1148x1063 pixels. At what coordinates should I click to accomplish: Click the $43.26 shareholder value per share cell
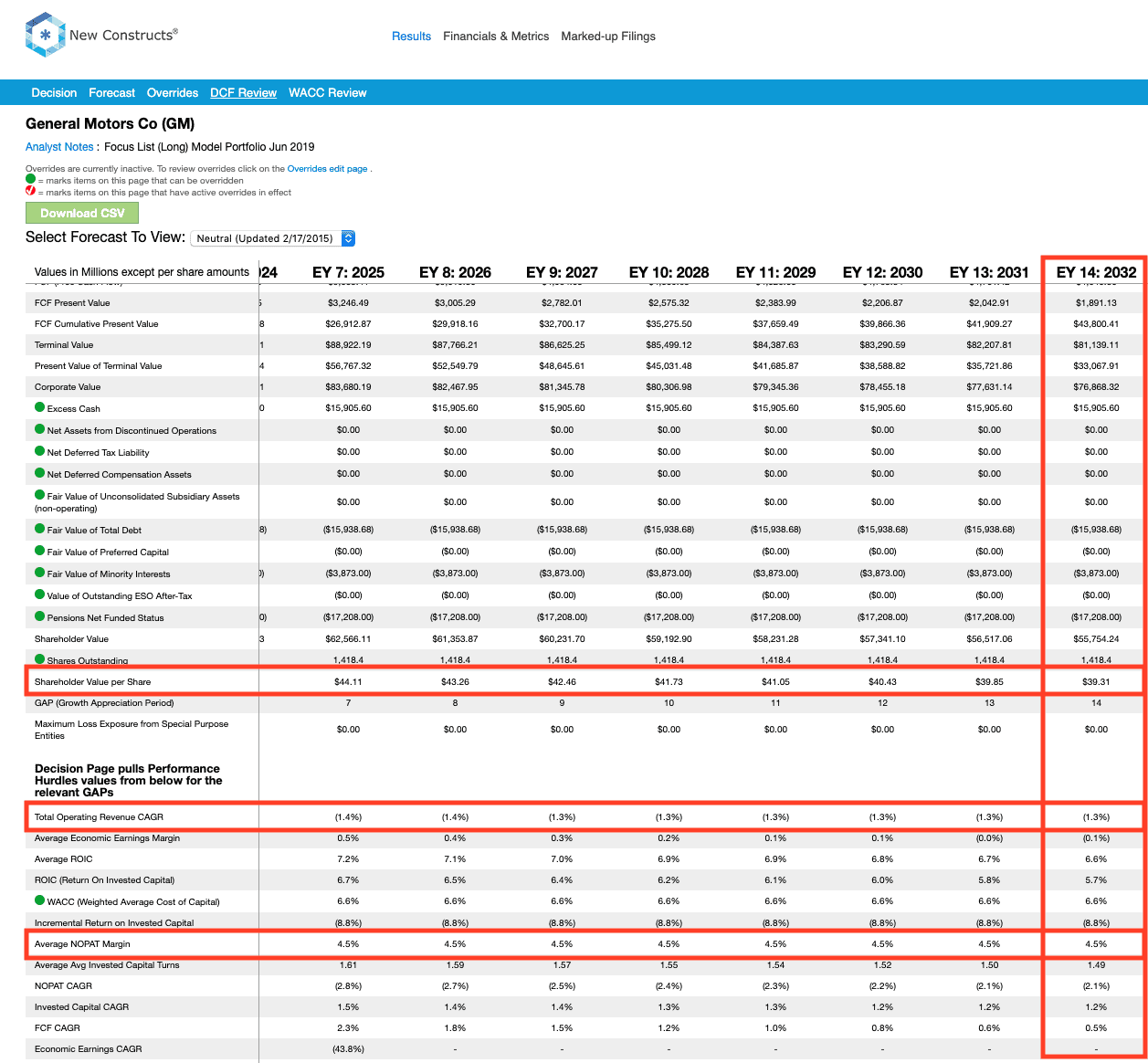[455, 681]
